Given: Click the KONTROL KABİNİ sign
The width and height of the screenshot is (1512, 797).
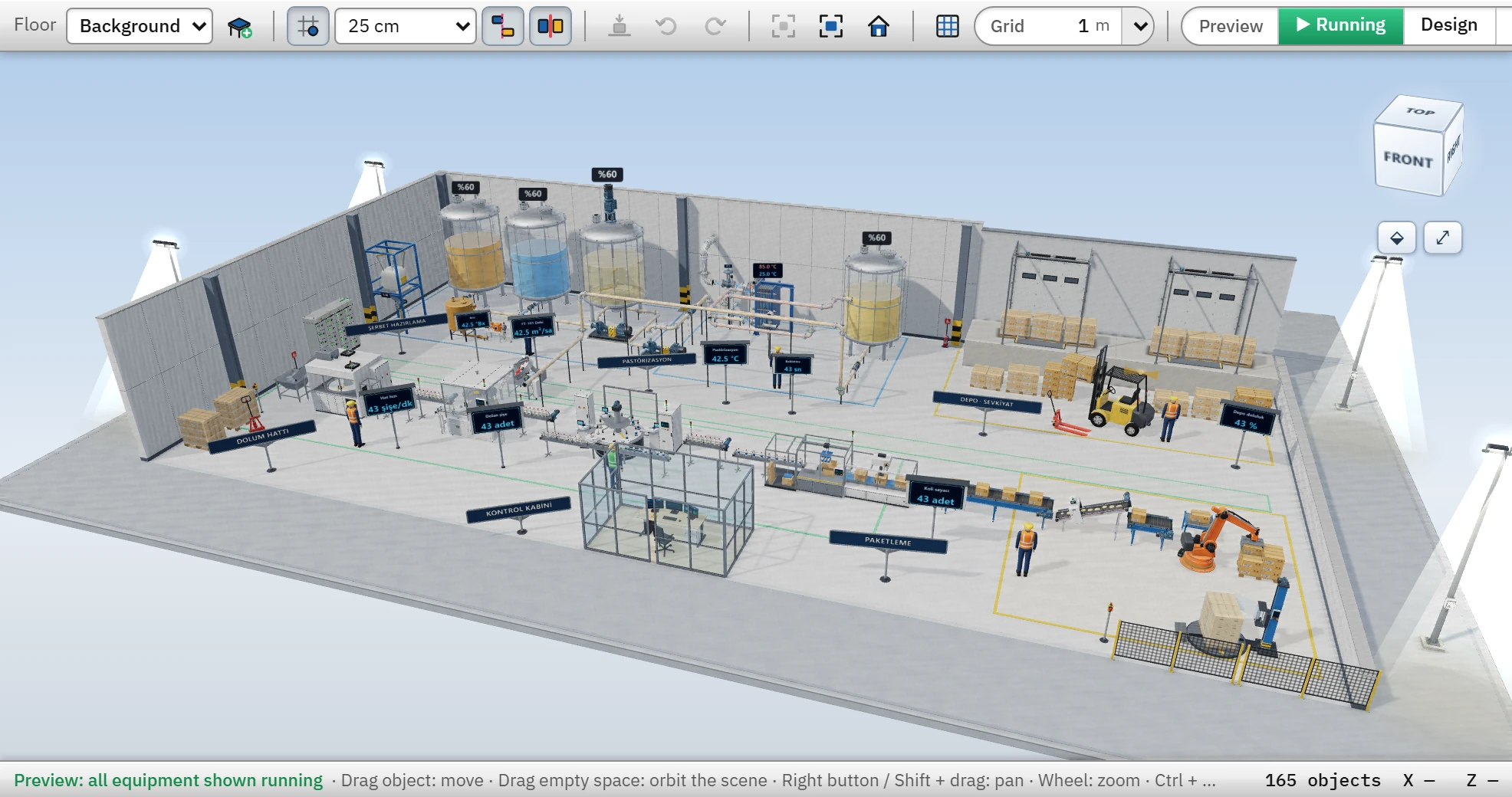Looking at the screenshot, I should point(519,509).
